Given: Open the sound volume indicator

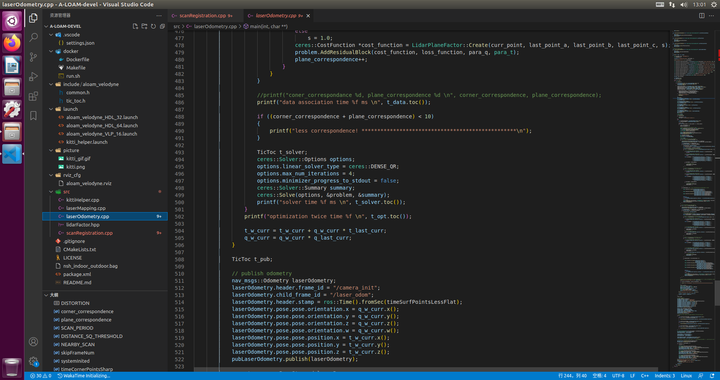Looking at the screenshot, I should point(683,4).
